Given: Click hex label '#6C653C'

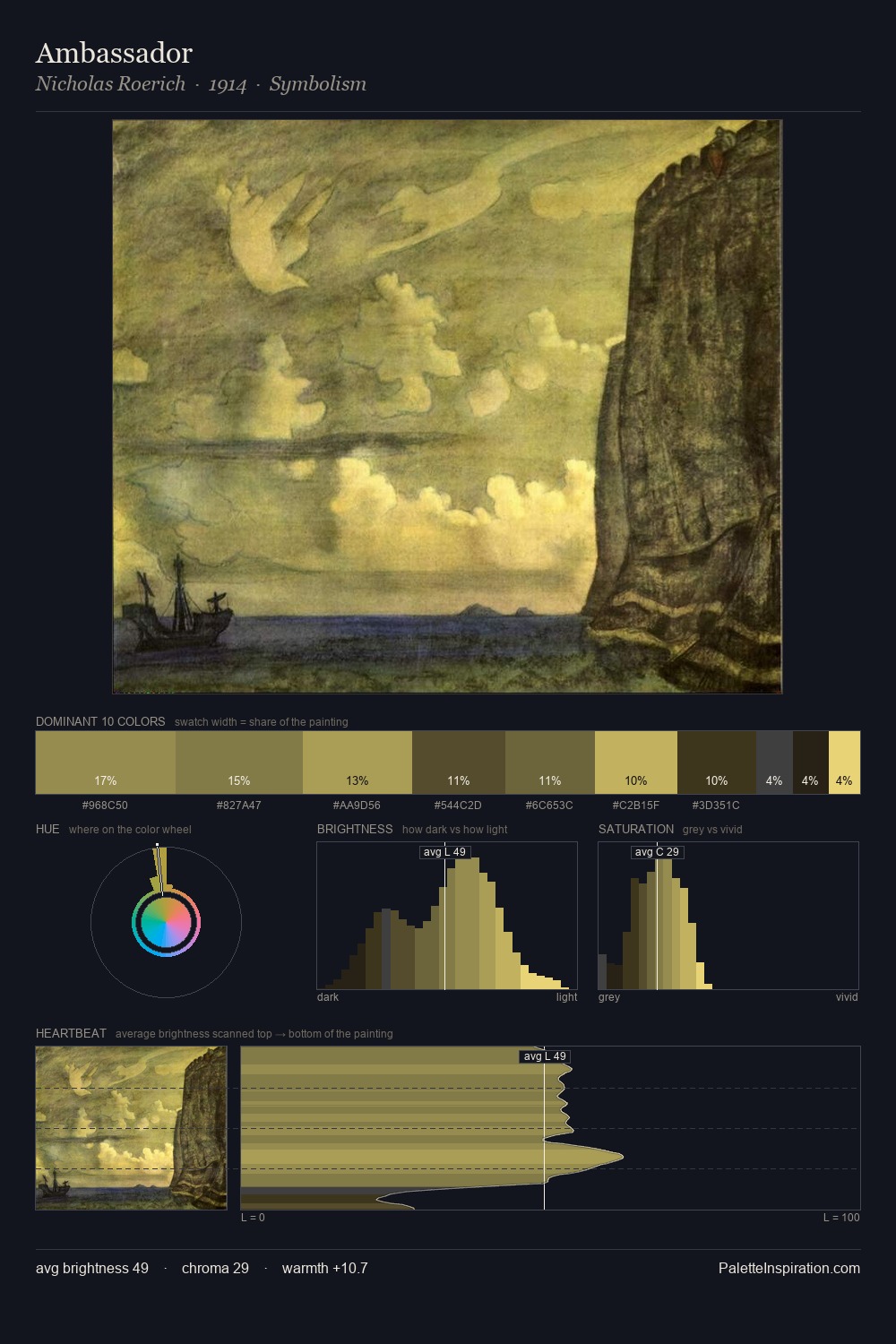Looking at the screenshot, I should (x=549, y=806).
